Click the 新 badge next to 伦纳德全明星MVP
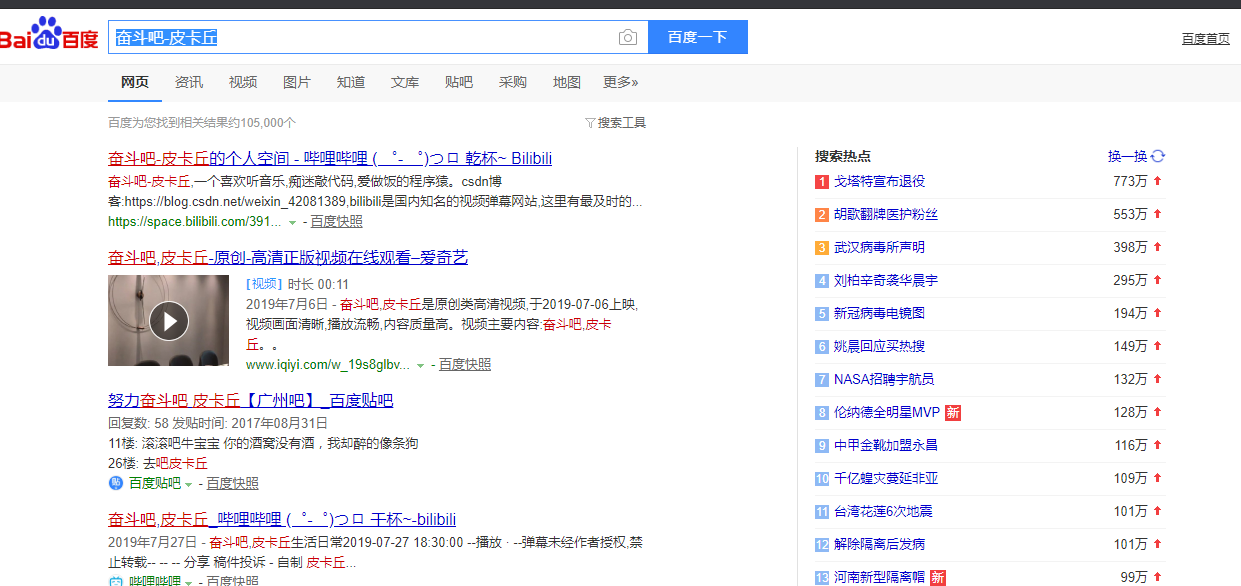 [x=951, y=412]
